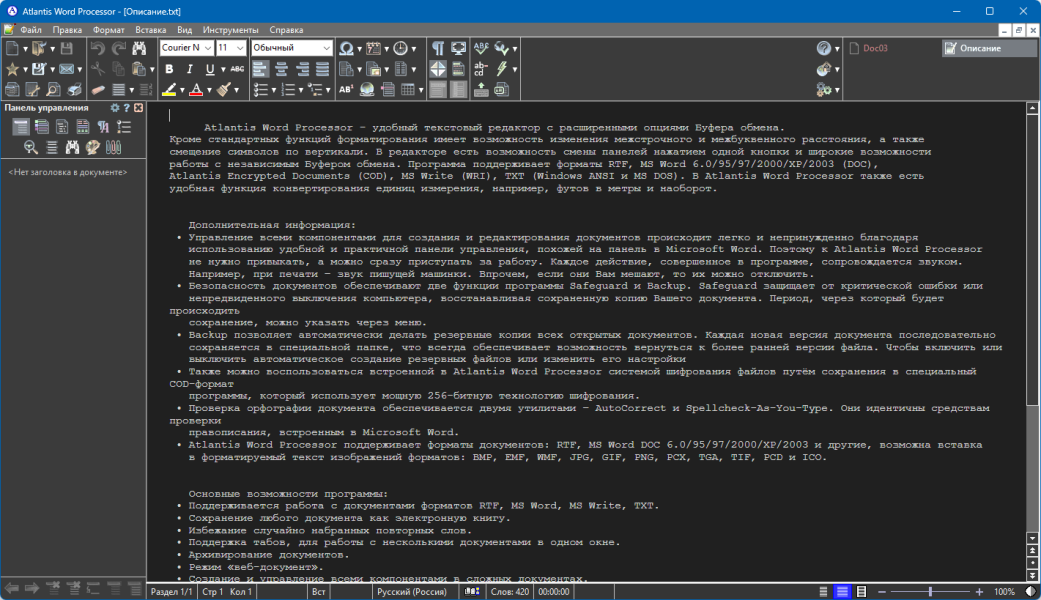Click the Control Panel help question mark
Viewport: 1041px width, 600px height.
[x=126, y=108]
